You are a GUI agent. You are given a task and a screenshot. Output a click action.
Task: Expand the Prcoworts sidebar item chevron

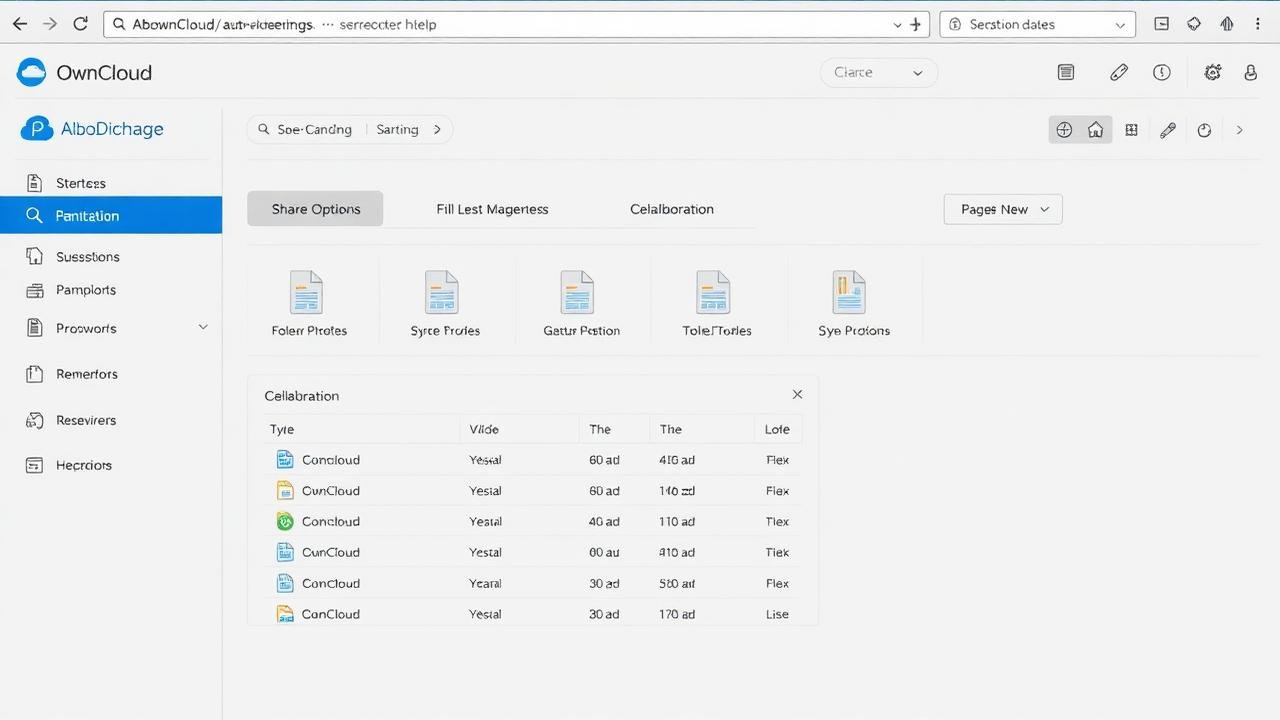pos(203,327)
